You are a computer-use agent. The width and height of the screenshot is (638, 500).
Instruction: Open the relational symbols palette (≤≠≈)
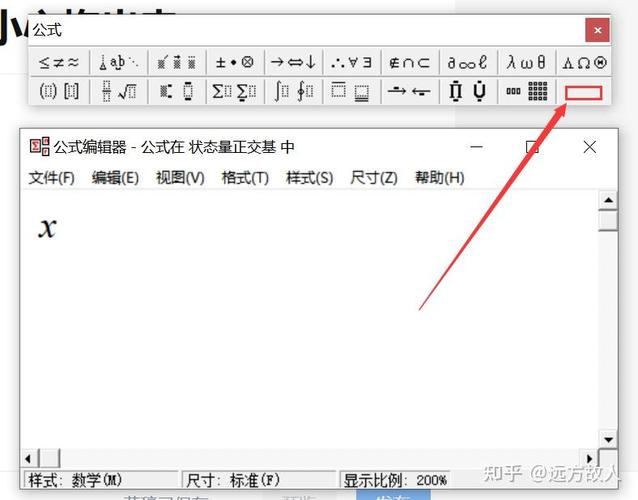[x=59, y=62]
